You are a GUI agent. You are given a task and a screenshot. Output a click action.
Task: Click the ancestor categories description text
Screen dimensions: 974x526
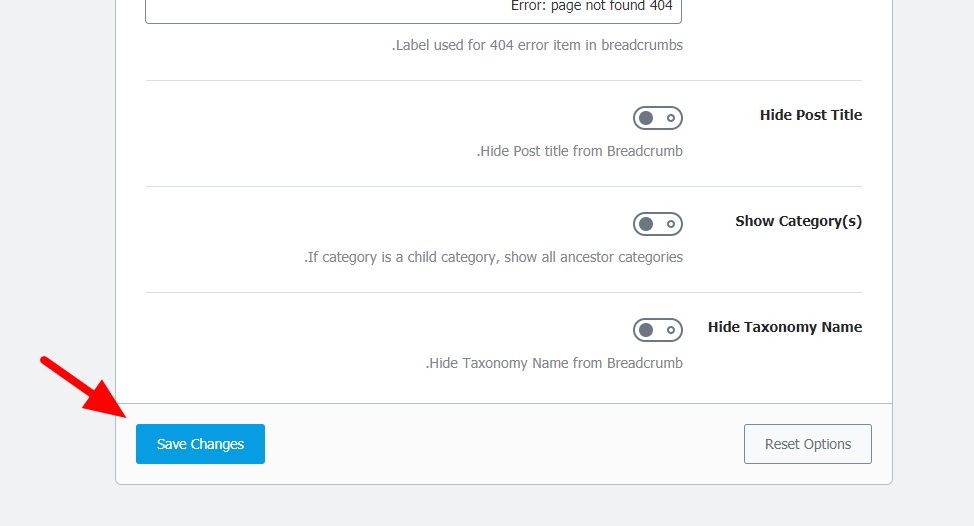click(493, 257)
